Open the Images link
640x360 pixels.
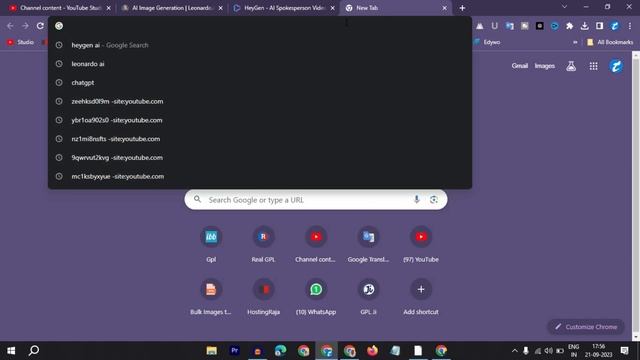coord(544,66)
